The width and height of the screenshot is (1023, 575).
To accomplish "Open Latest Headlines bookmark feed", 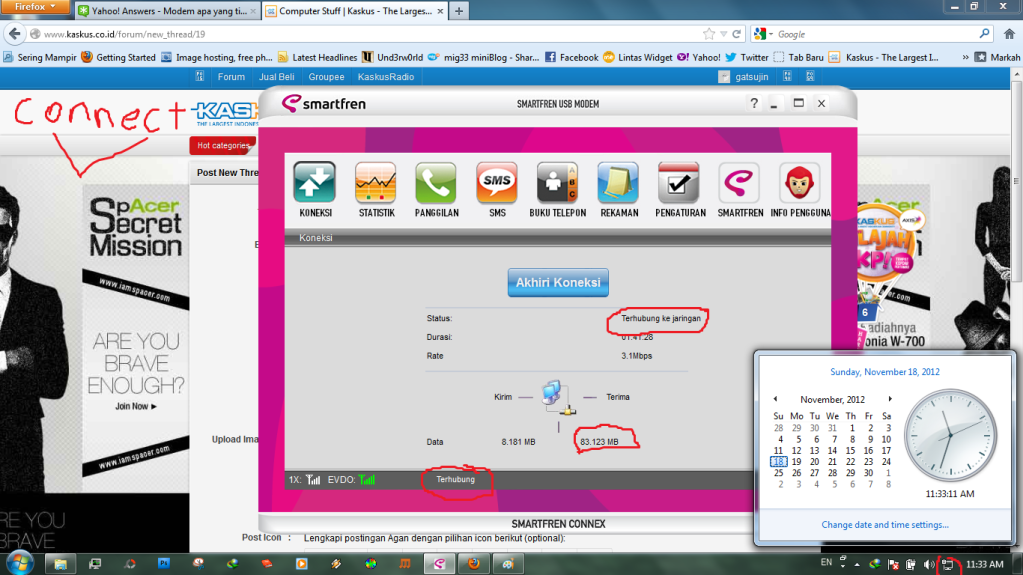I will pos(318,57).
